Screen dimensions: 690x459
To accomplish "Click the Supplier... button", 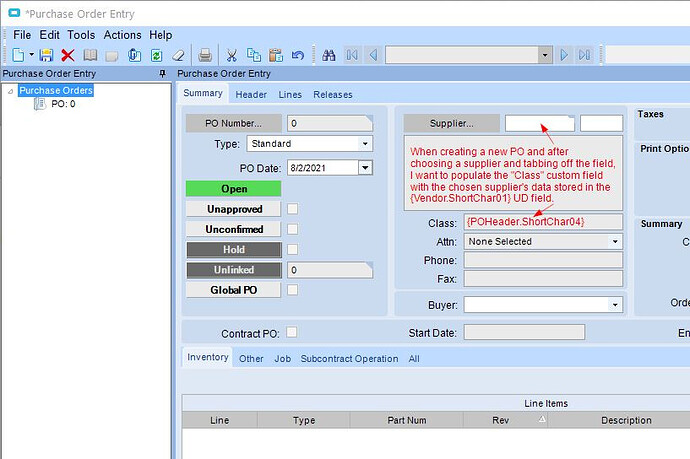I will tap(451, 124).
